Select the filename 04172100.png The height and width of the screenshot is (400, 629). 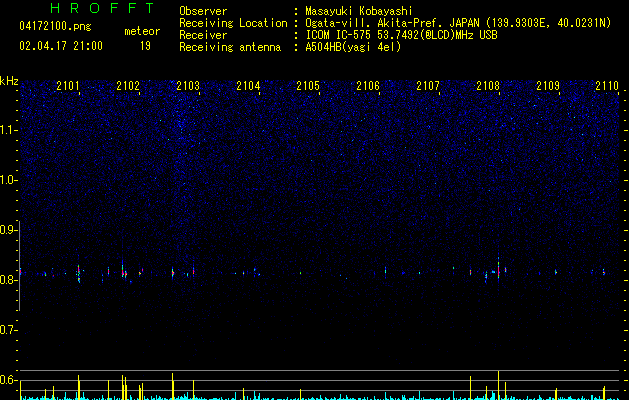coord(55,27)
